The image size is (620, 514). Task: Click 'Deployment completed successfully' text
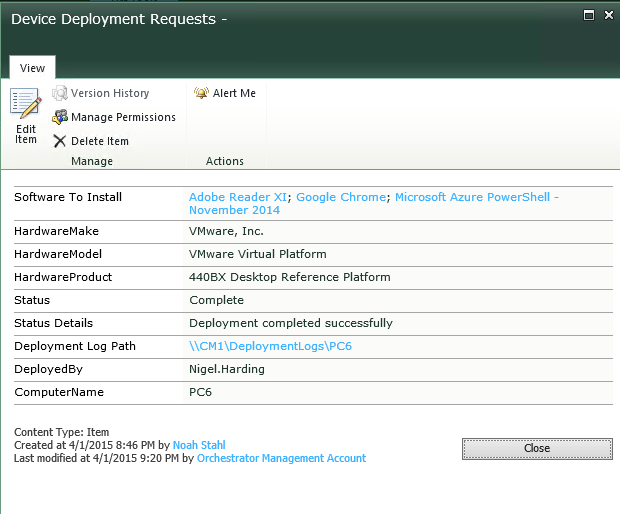click(291, 323)
